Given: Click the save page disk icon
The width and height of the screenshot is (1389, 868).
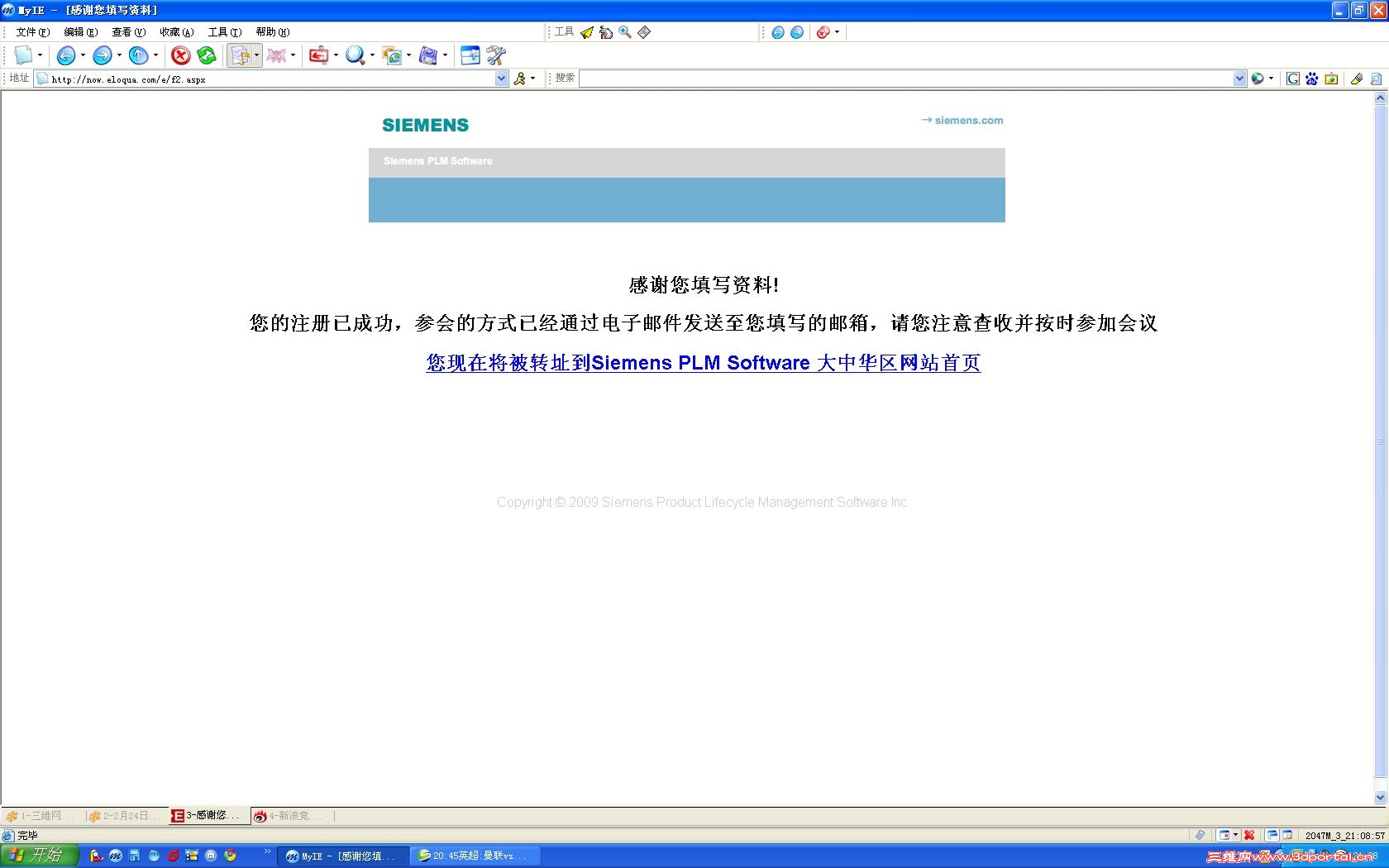Looking at the screenshot, I should pyautogui.click(x=427, y=55).
